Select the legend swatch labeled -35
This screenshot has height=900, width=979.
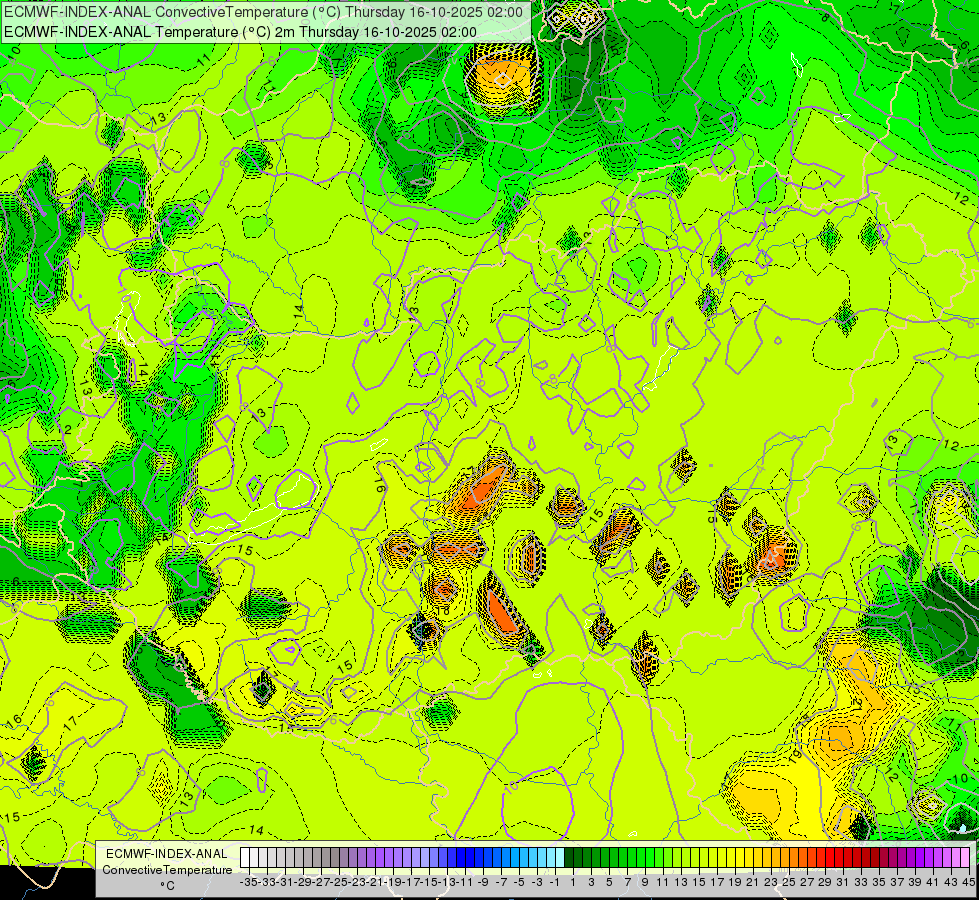click(245, 857)
